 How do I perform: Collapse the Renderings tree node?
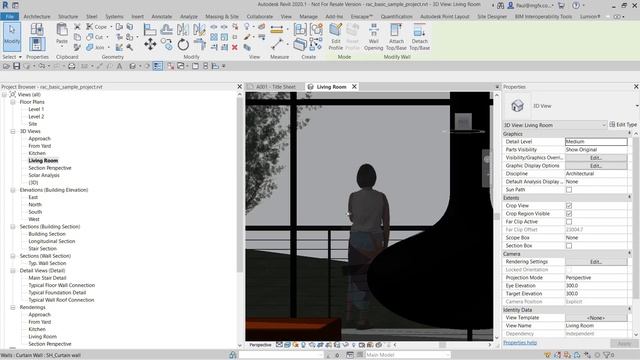13,307
